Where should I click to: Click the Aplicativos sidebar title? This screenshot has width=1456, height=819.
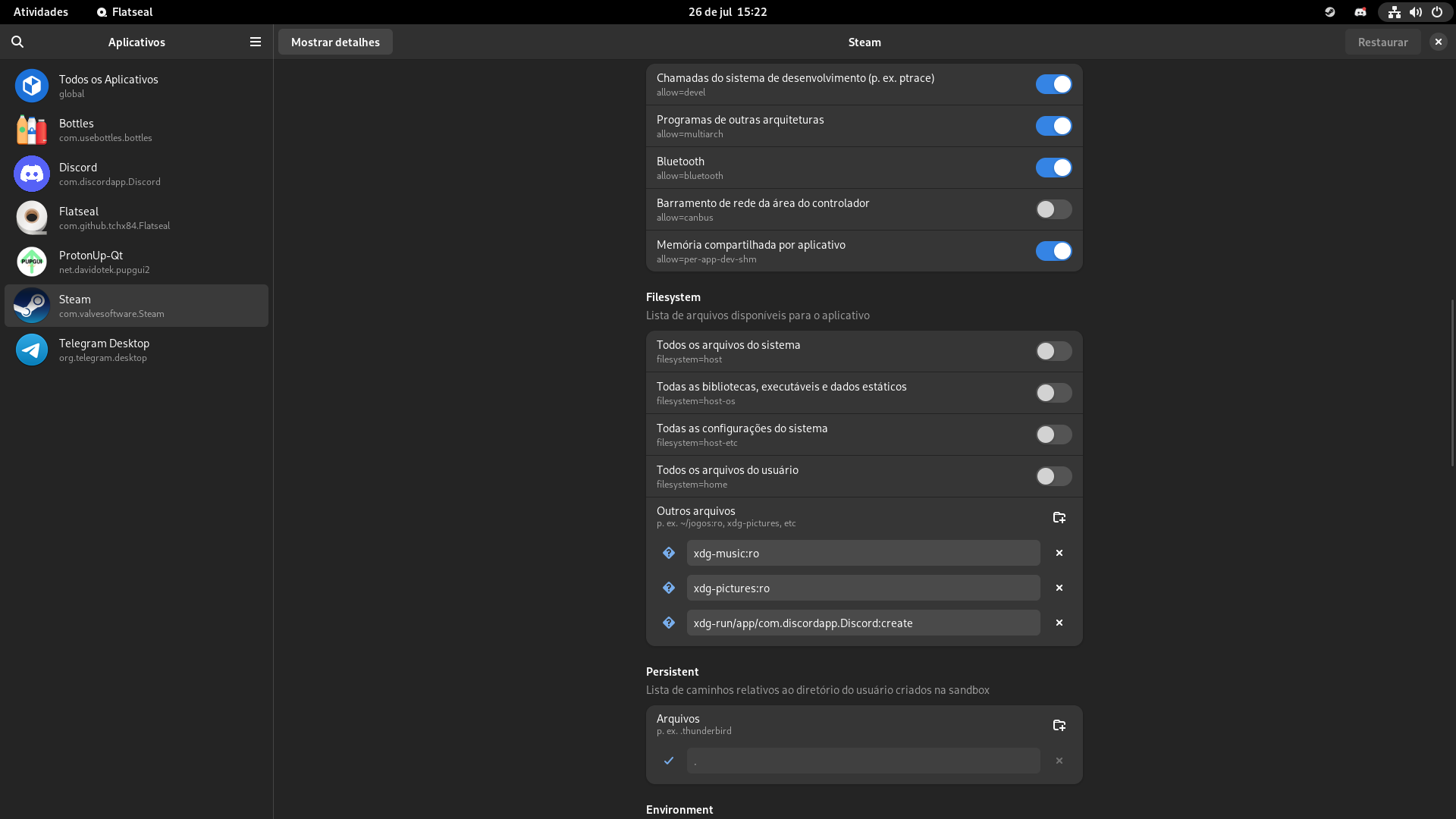tap(136, 42)
